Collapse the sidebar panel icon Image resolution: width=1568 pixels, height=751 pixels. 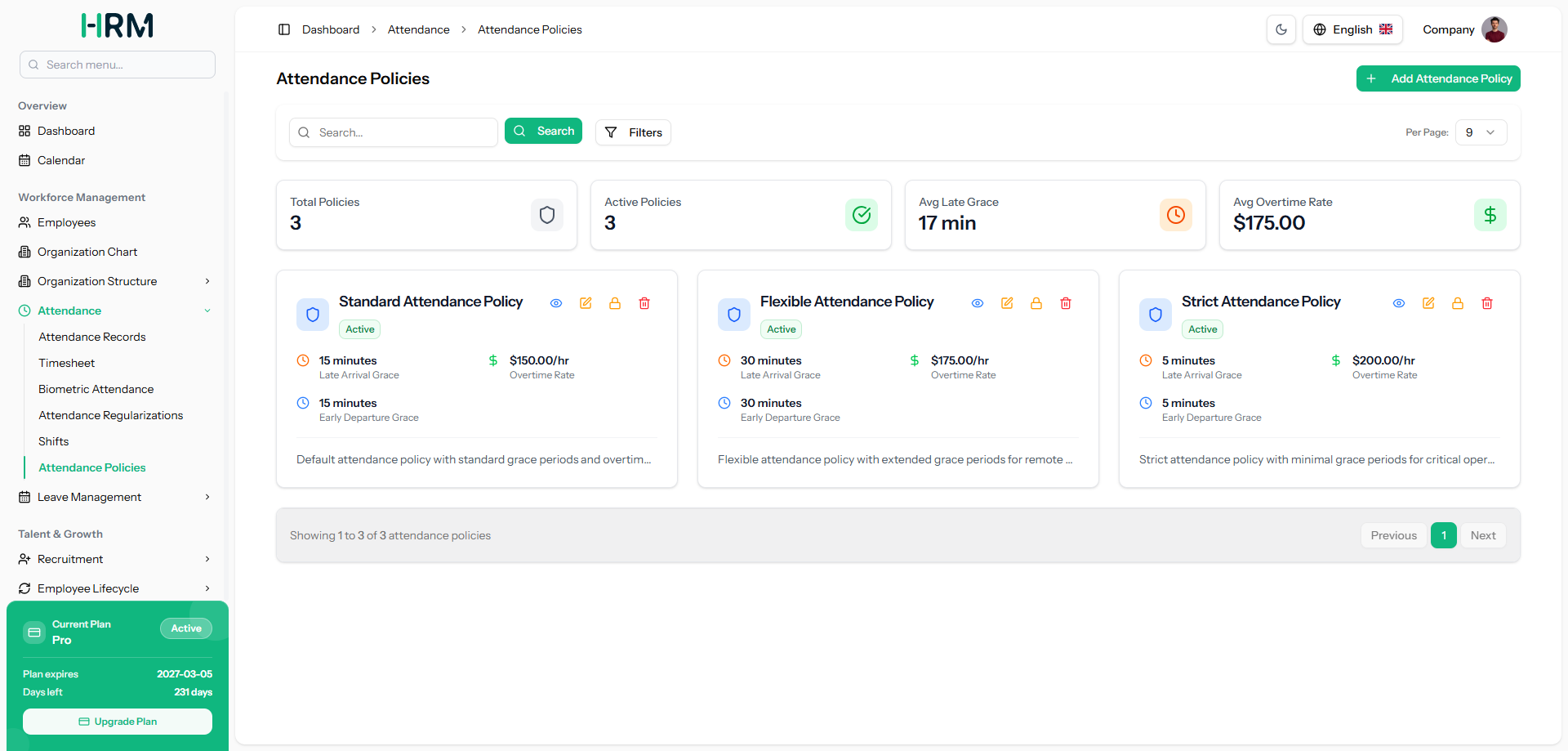284,29
